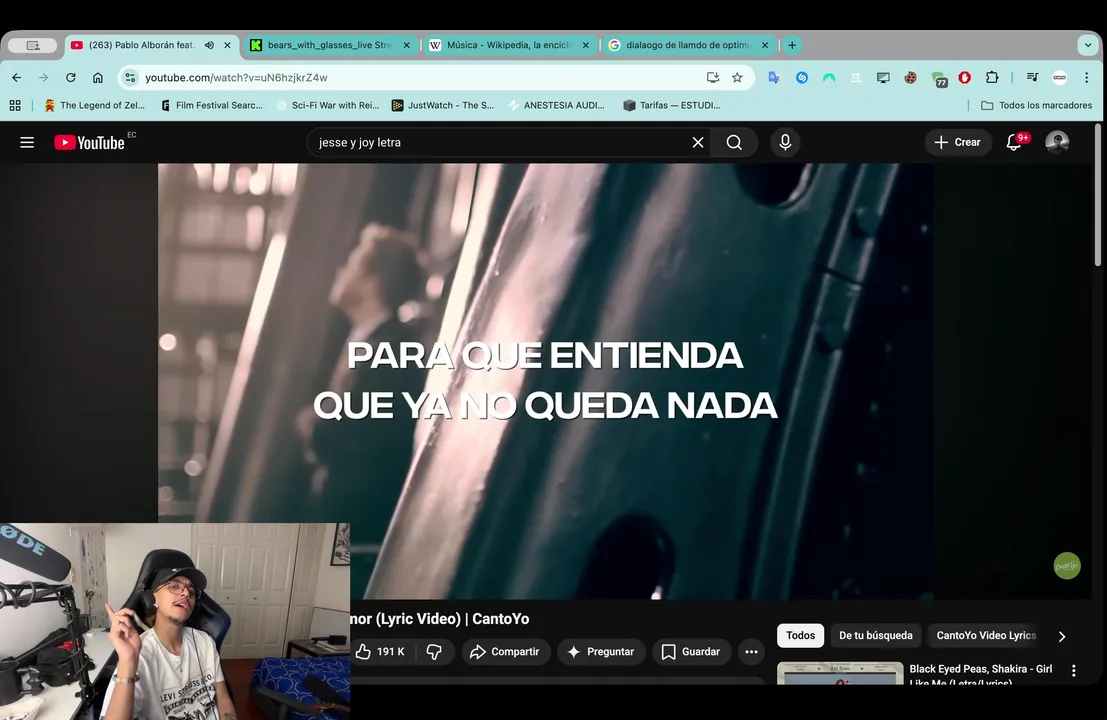Screen dimensions: 1107x720
Task: Switch to the dialaogo de llamdo Google tab
Action: pyautogui.click(x=688, y=45)
